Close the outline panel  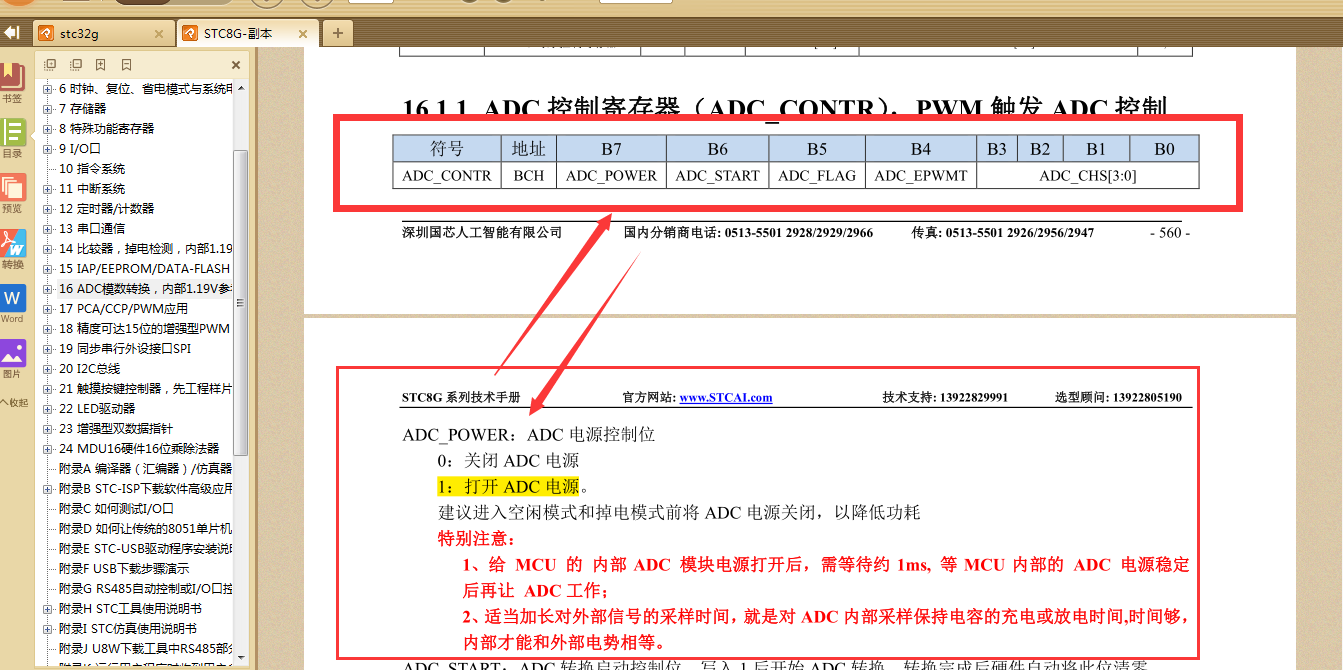click(236, 65)
